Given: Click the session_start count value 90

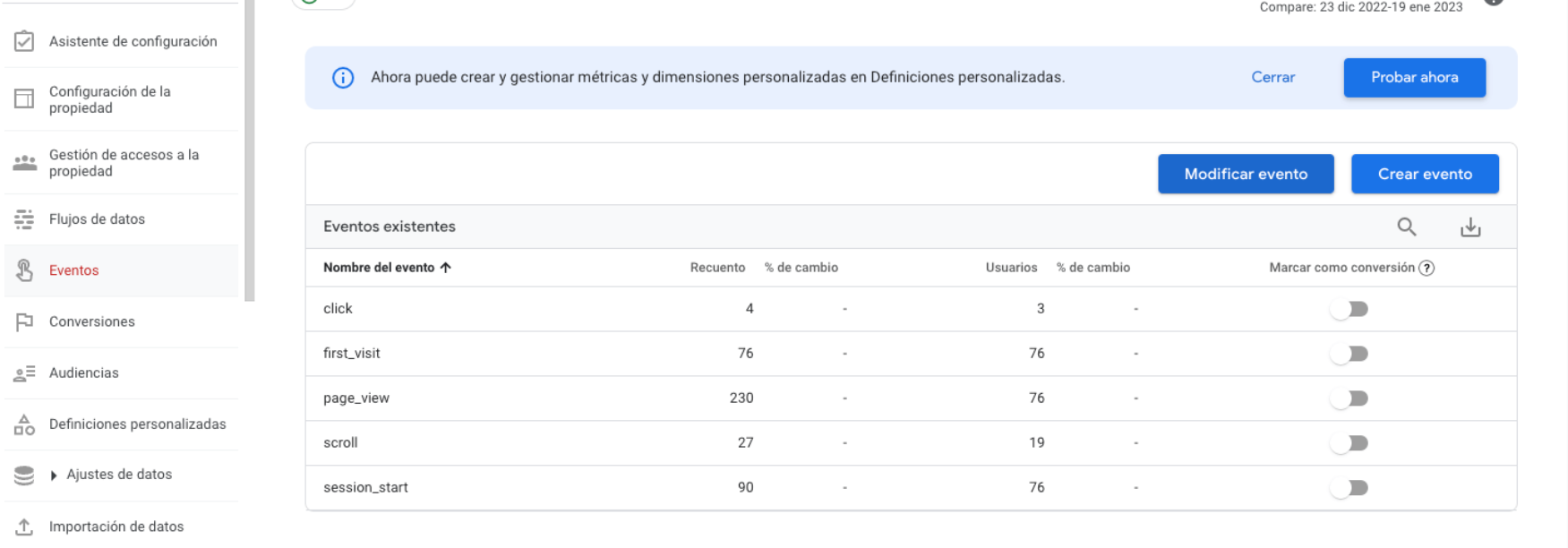Looking at the screenshot, I should 745,488.
